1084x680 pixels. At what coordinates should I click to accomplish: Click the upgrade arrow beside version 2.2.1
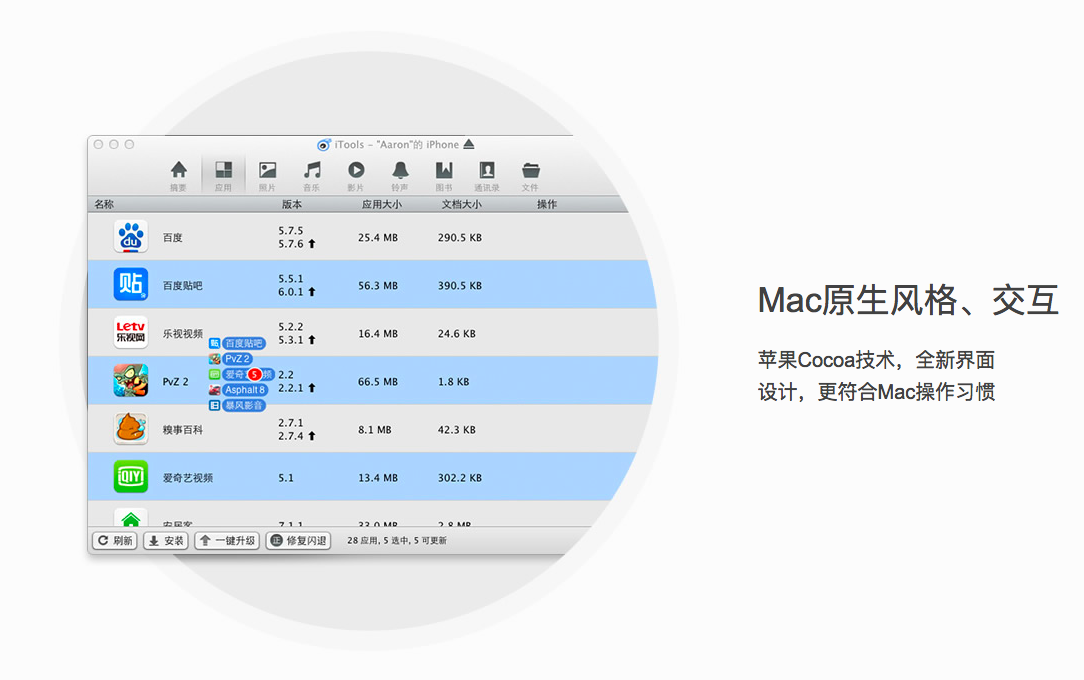pyautogui.click(x=312, y=388)
